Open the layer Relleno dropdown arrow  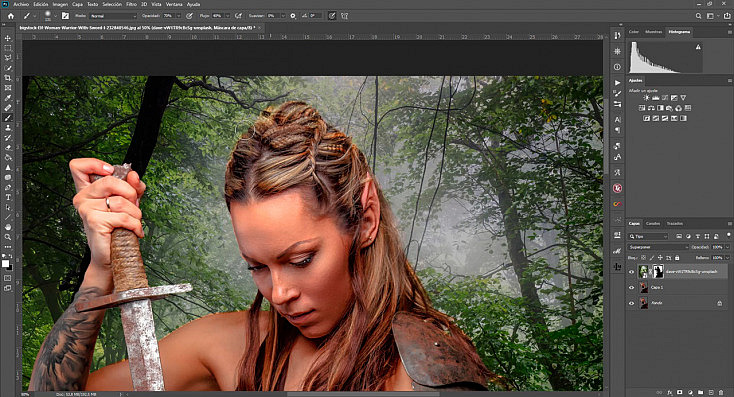tap(727, 257)
